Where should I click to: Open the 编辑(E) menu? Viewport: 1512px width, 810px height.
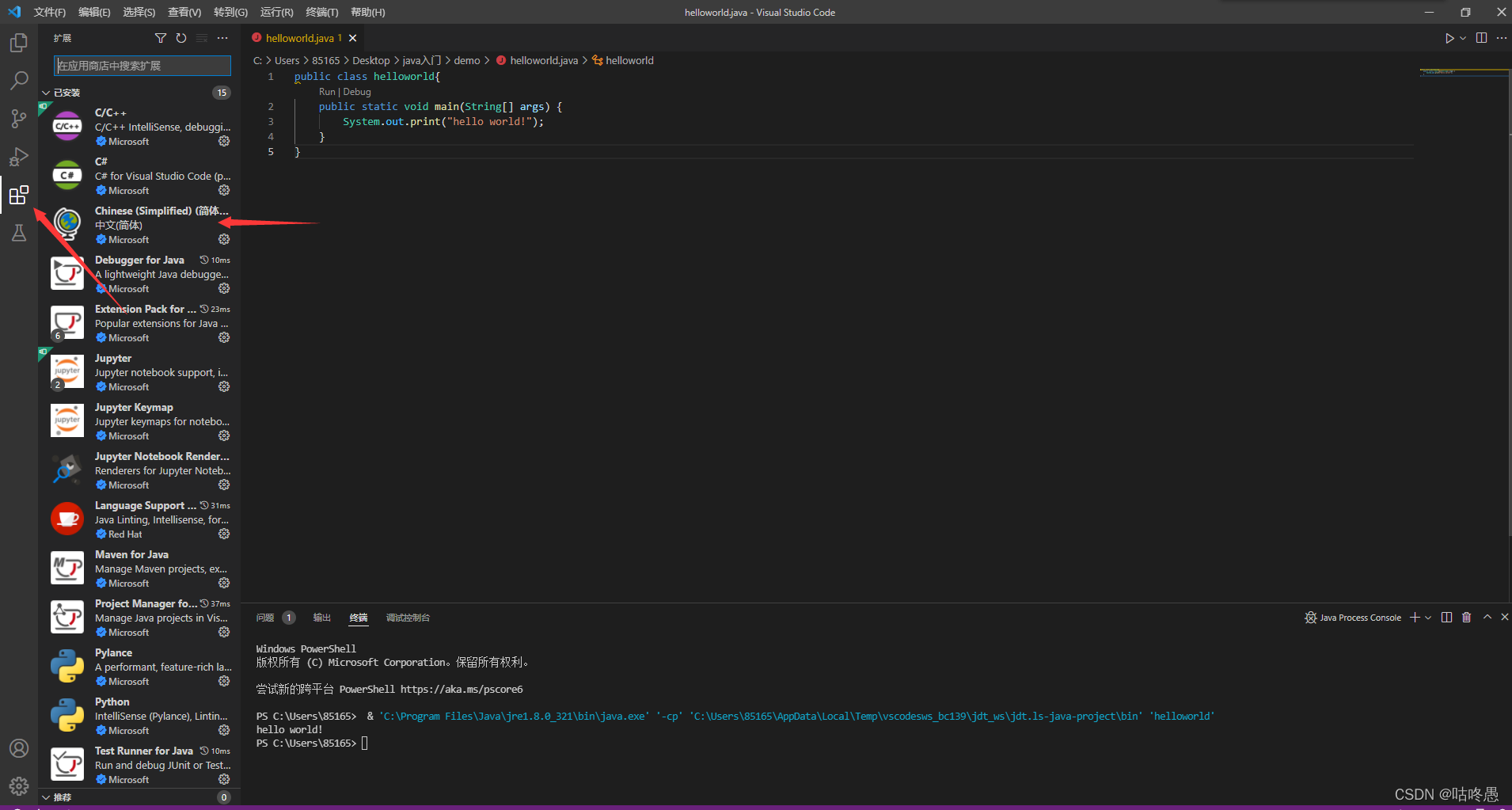coord(94,12)
